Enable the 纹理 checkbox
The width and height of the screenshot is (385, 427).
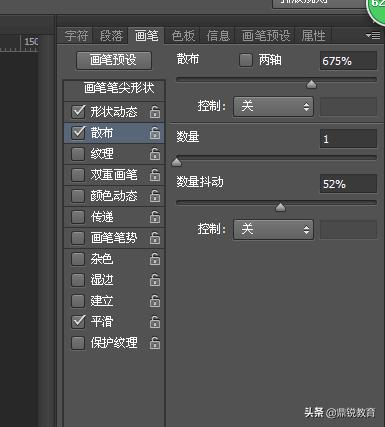point(78,154)
